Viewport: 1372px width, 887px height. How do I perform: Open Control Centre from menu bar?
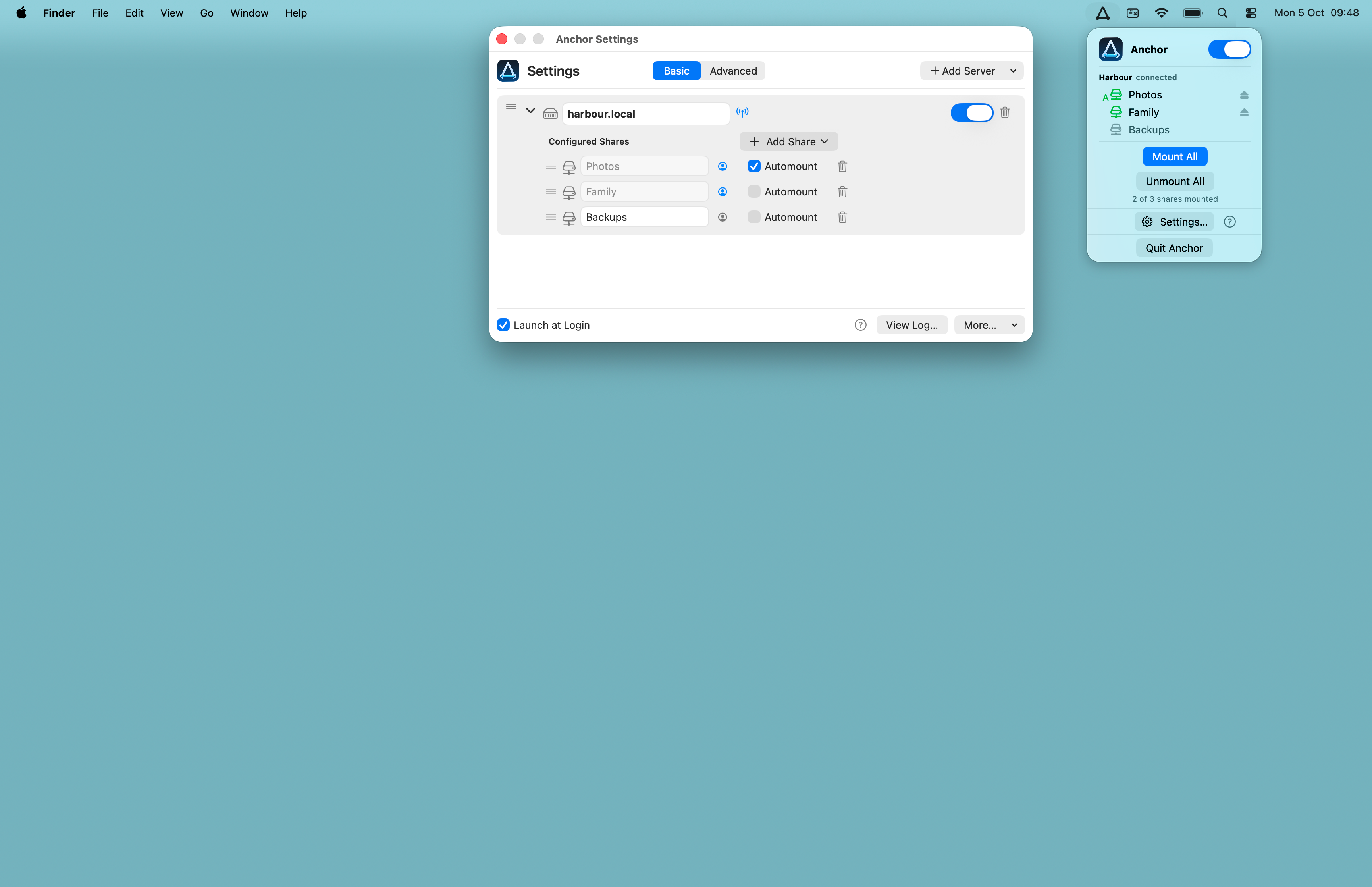tap(1251, 13)
